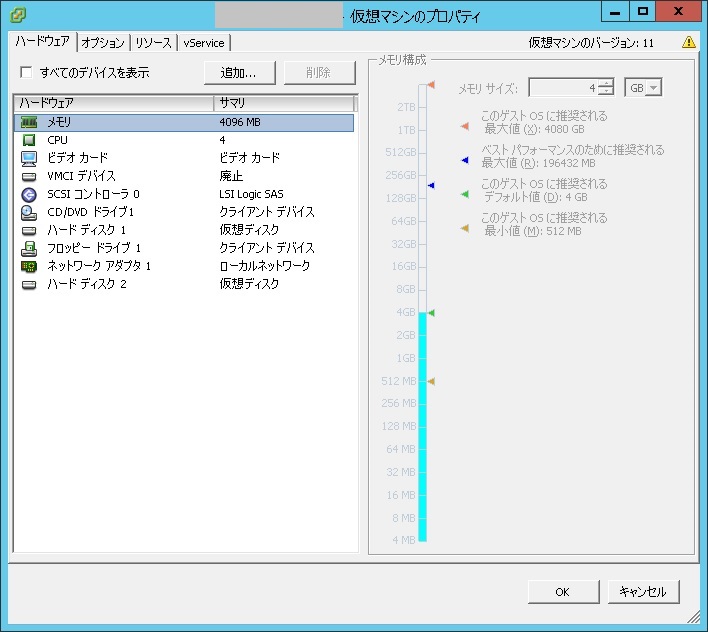Click the floppy drive (フロッピー ドライブ 1) icon

pos(29,248)
